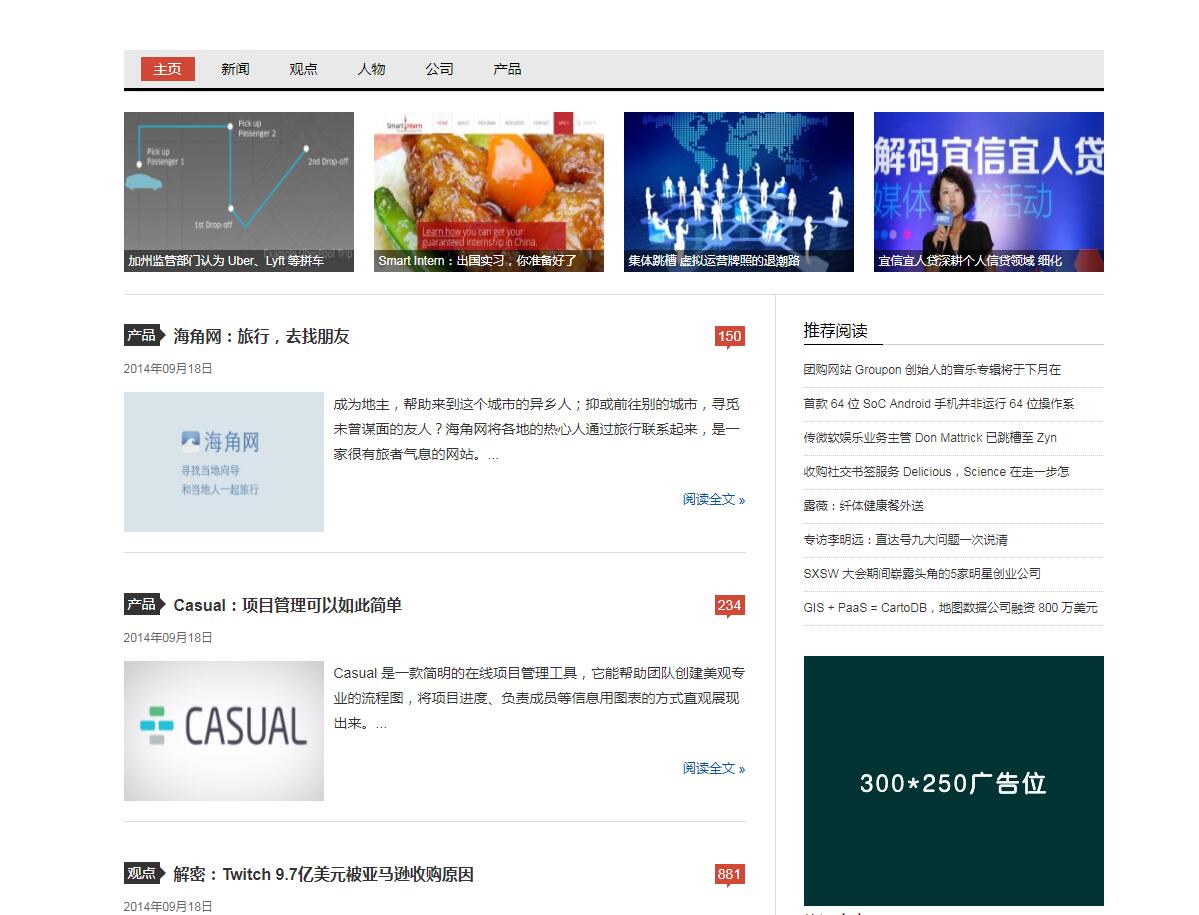This screenshot has width=1199, height=915.
Task: Click the 234 comment count badge
Action: click(729, 605)
